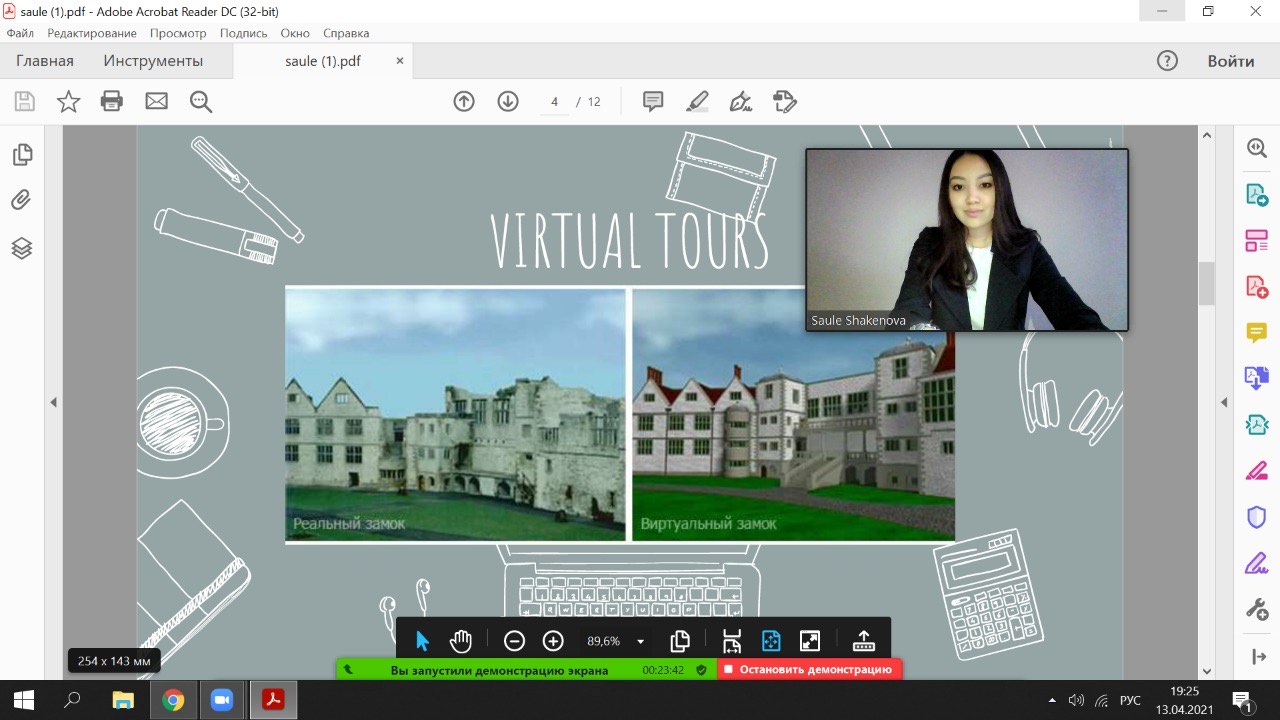Select the Highlight text tool
The image size is (1280, 720).
pos(697,101)
